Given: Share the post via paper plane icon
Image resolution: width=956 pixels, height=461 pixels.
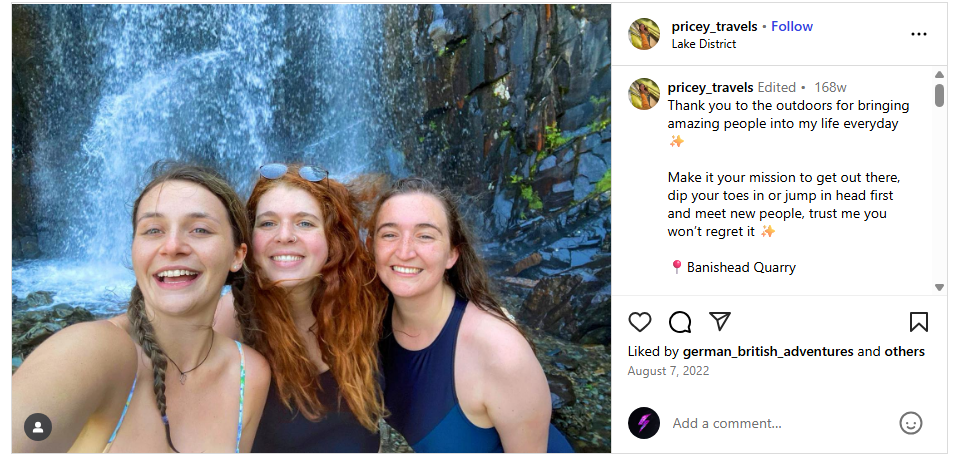Looking at the screenshot, I should click(x=720, y=322).
